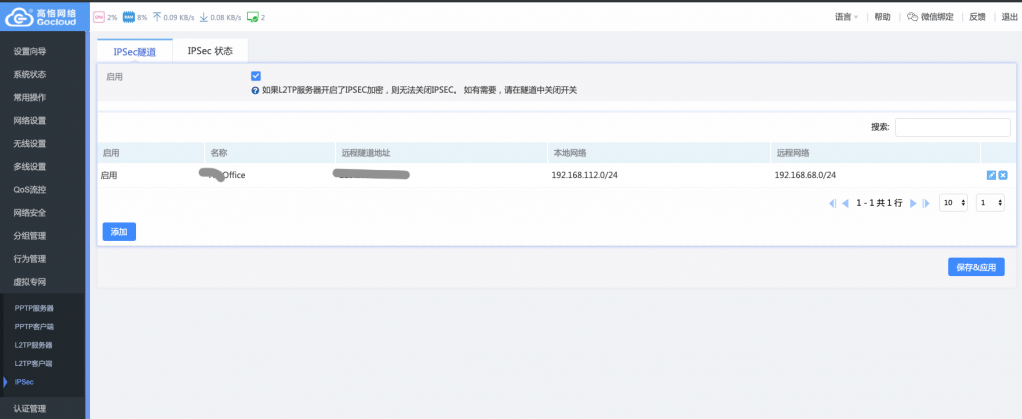Viewport: 1022px width, 419px height.
Task: Click the Gocloud logo
Action: pyautogui.click(x=44, y=17)
